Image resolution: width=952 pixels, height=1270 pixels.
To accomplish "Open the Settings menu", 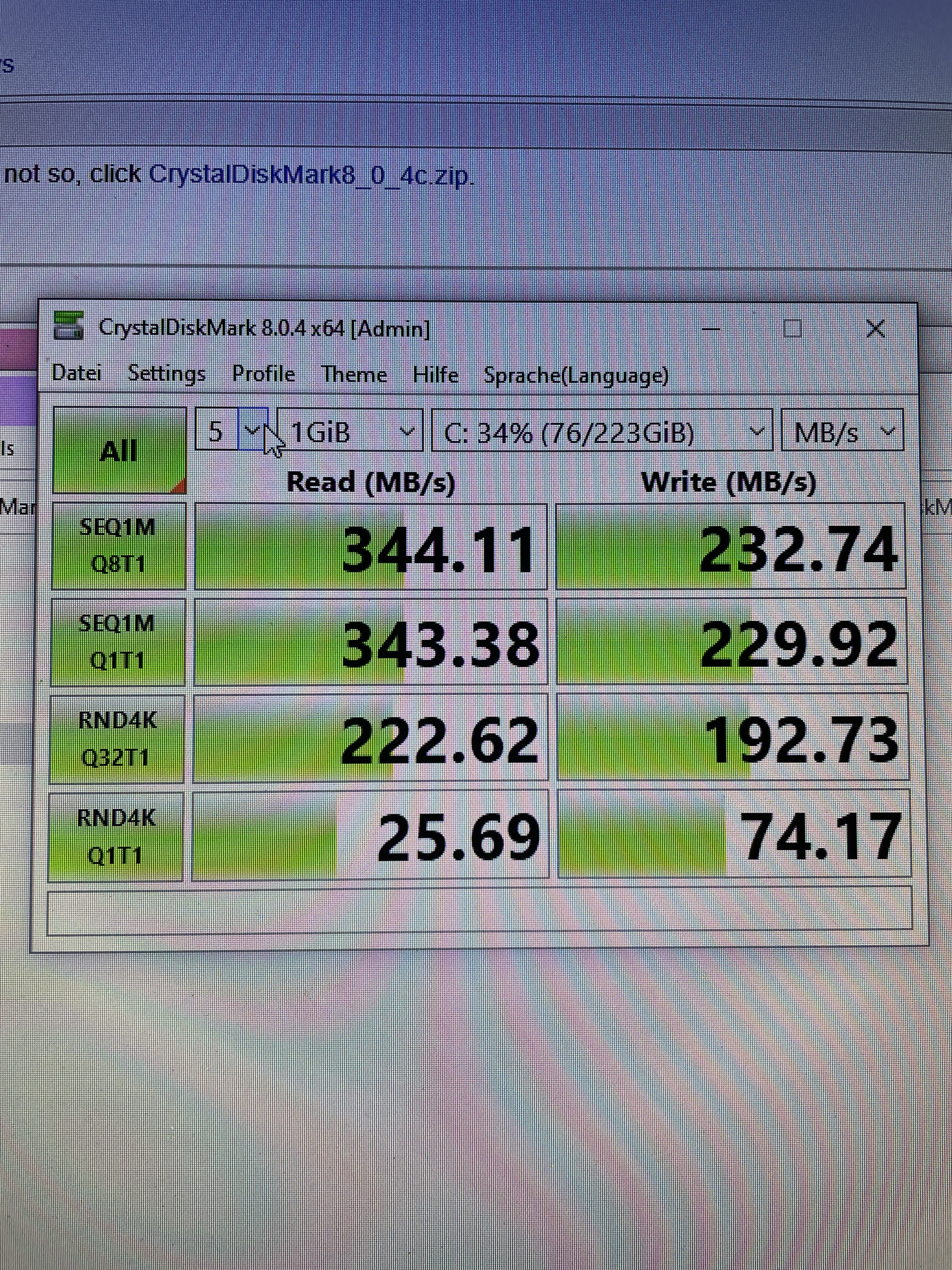I will pos(167,374).
